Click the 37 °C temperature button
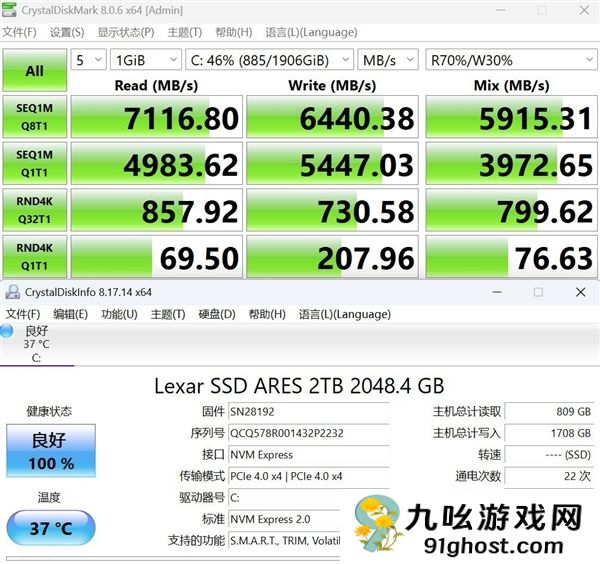 pos(51,528)
